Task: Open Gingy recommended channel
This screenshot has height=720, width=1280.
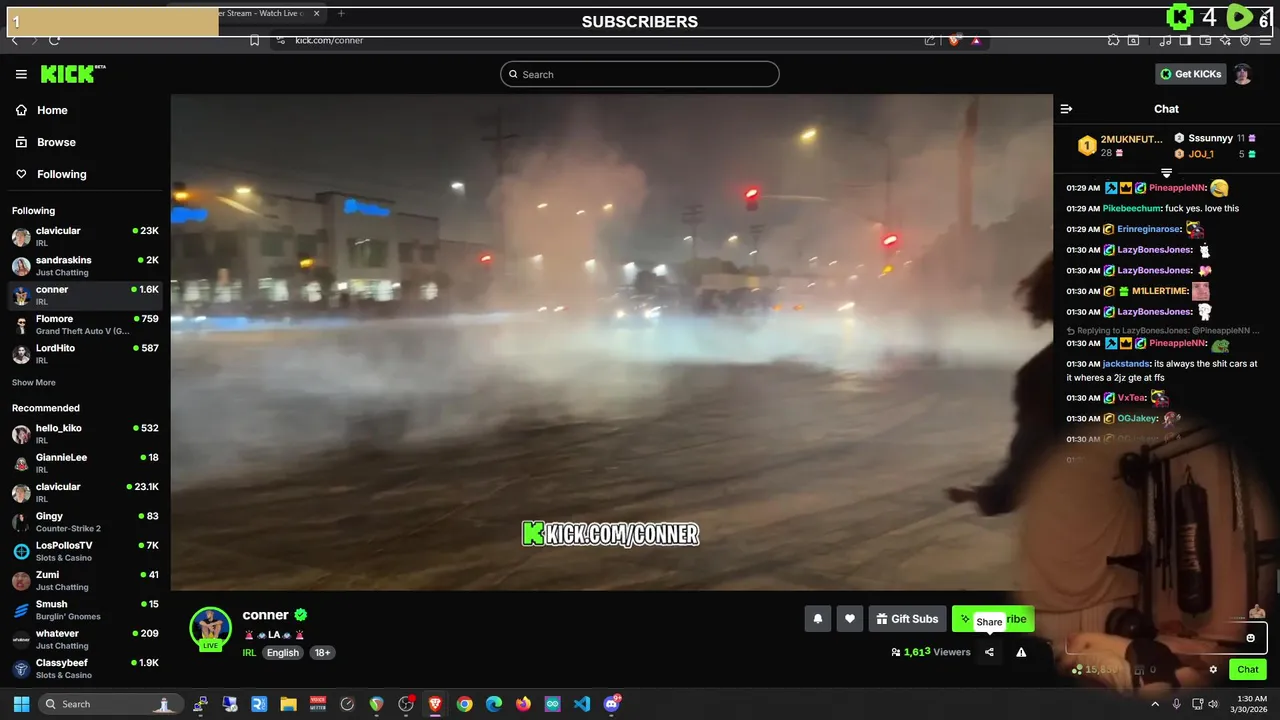Action: coord(85,522)
